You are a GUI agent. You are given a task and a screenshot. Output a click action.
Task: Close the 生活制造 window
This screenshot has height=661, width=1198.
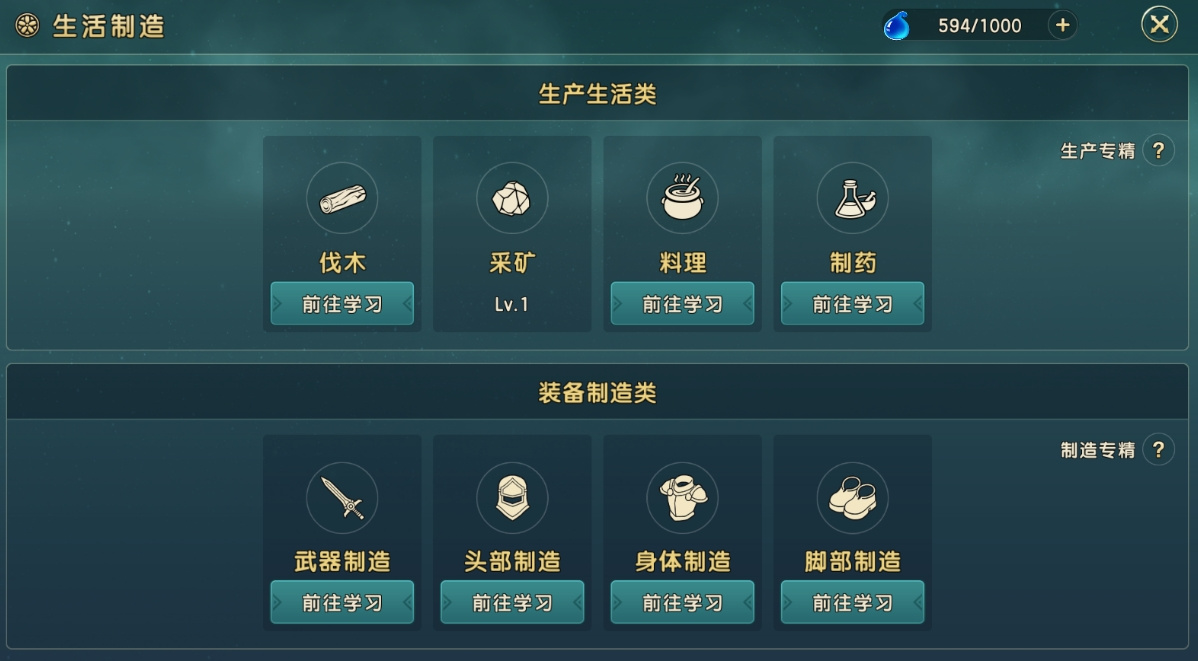click(1159, 24)
